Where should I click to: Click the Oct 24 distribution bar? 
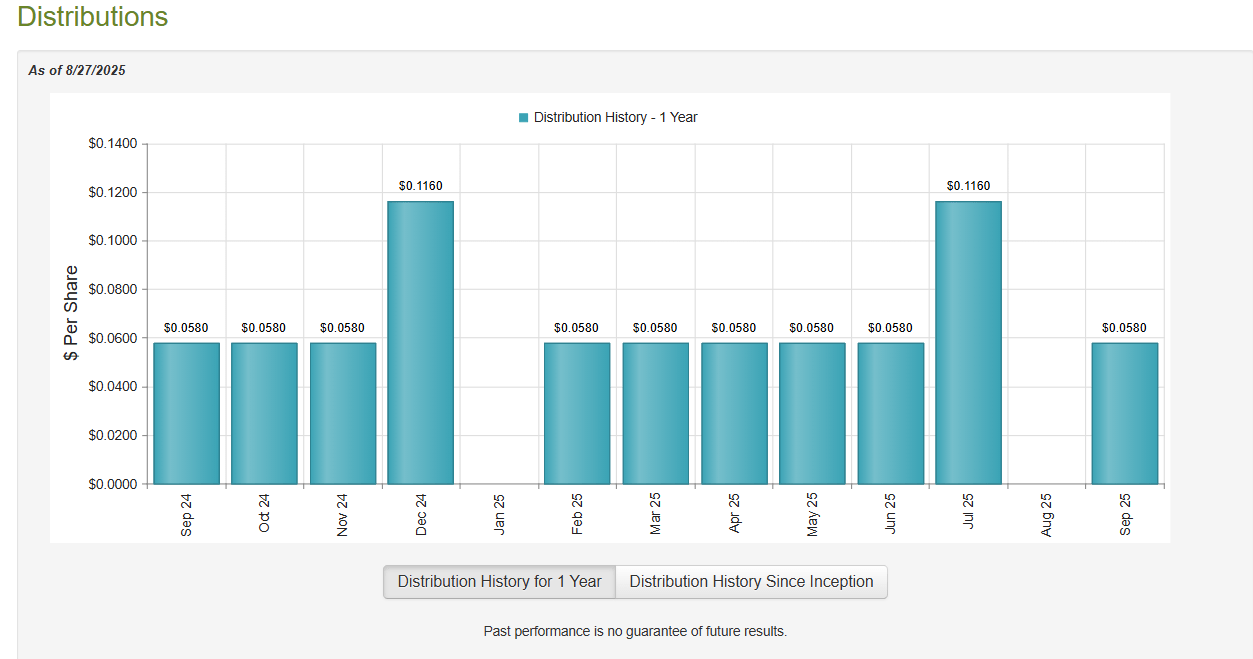click(x=264, y=413)
